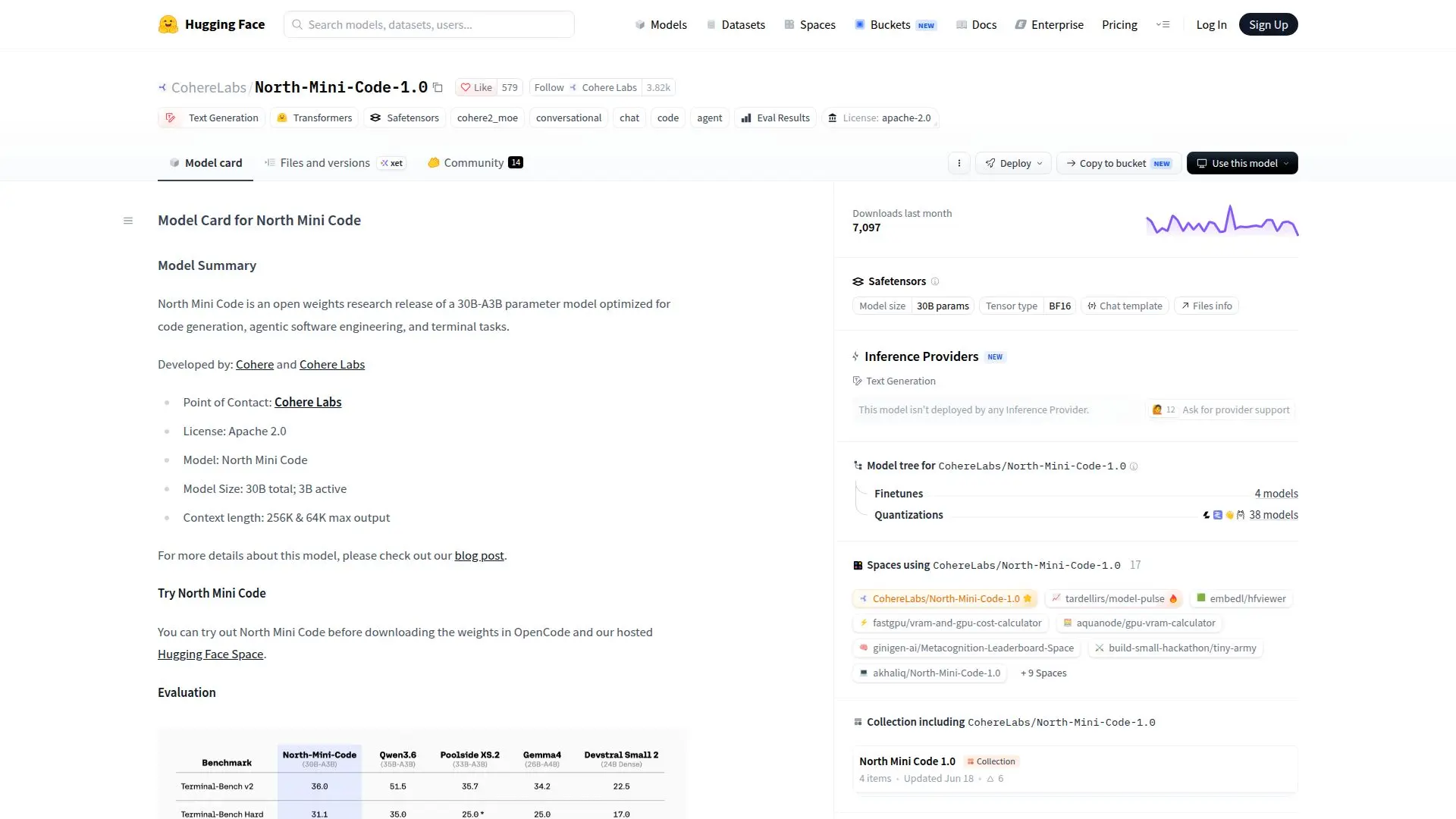This screenshot has width=1456, height=819.
Task: Open the extra navigation menu icon
Action: (1163, 24)
